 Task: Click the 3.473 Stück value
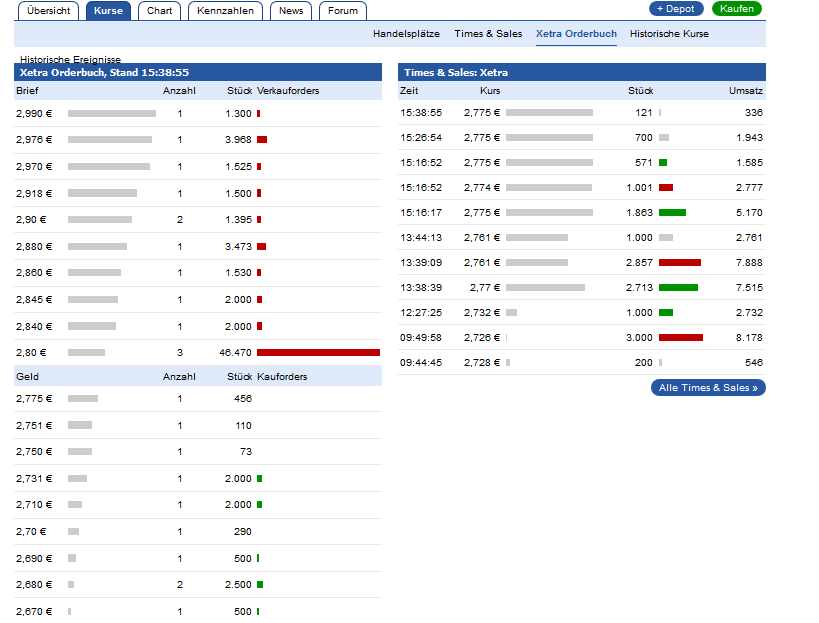click(238, 246)
